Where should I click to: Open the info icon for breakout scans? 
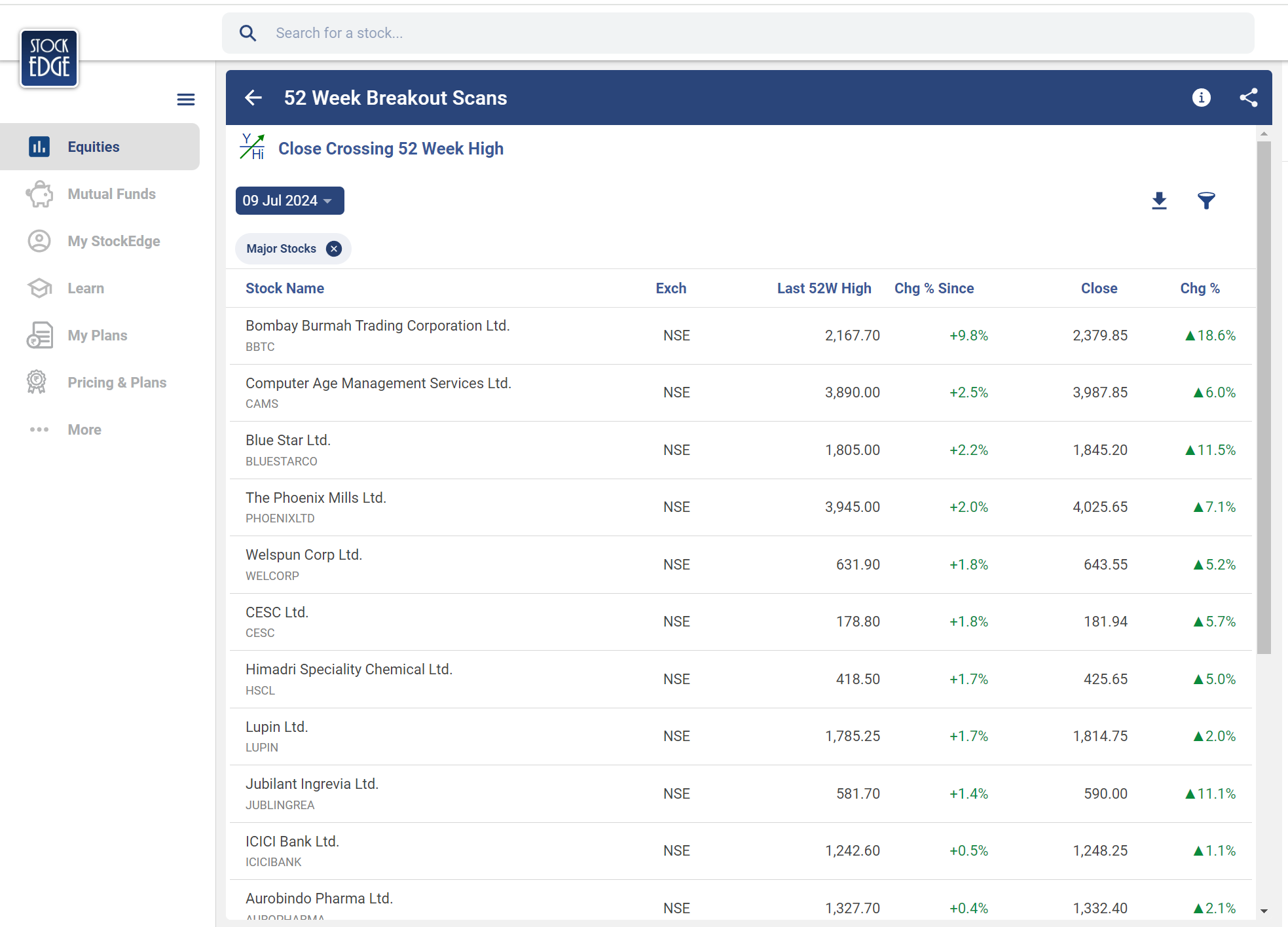tap(1201, 98)
